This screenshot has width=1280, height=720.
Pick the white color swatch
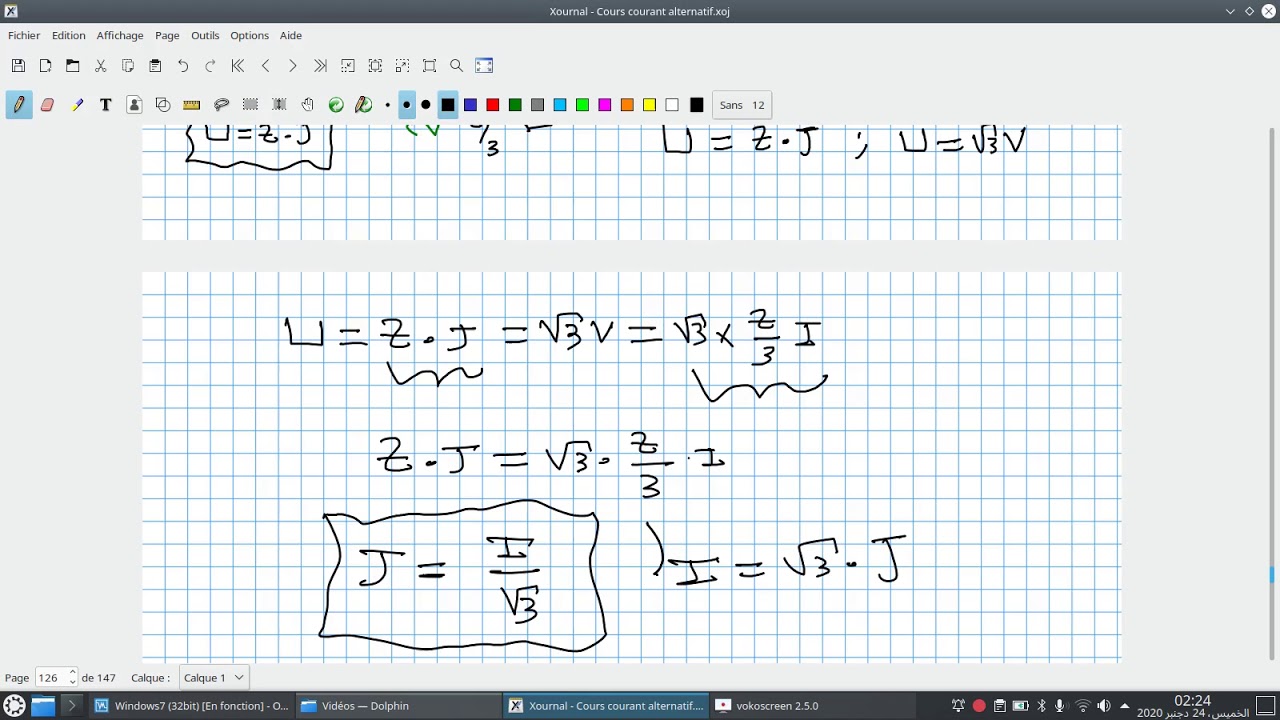click(672, 105)
